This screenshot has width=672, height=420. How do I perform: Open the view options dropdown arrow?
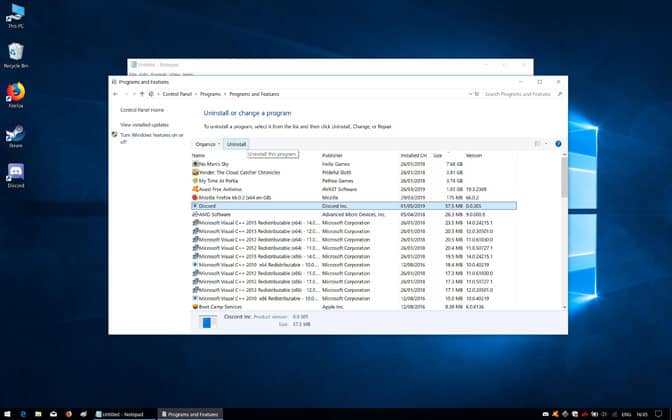[x=546, y=144]
